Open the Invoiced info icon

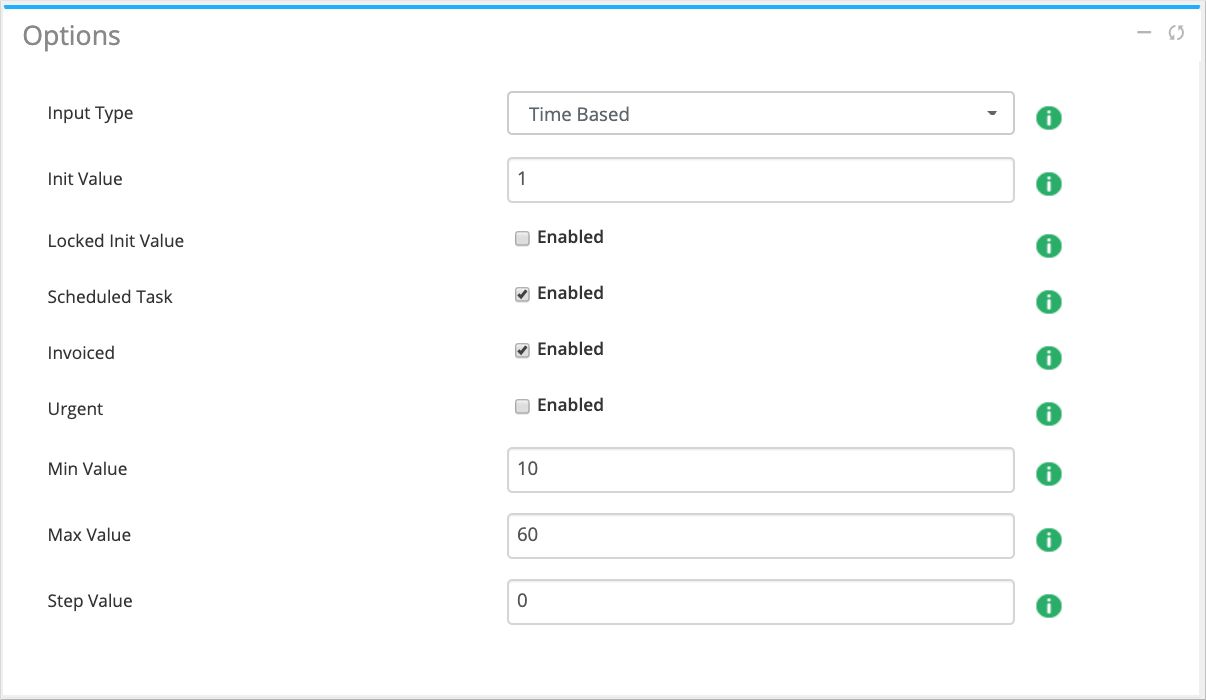tap(1048, 358)
